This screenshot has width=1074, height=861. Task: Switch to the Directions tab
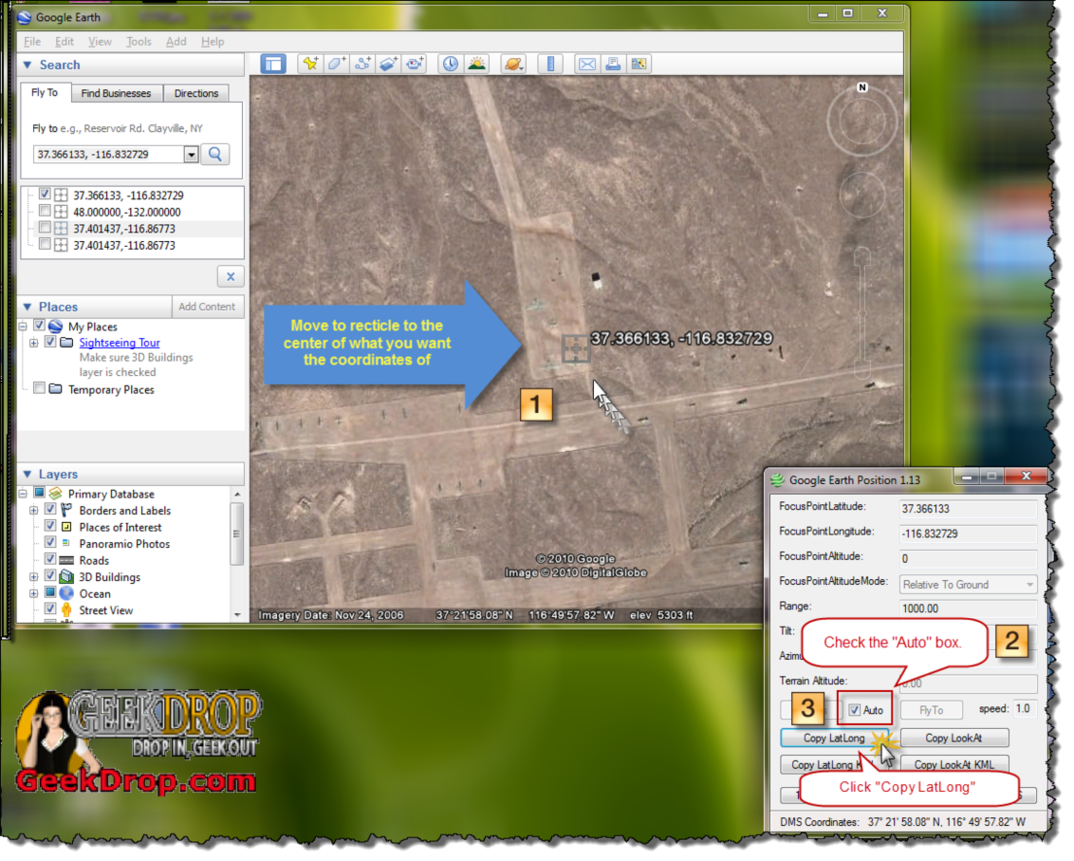(196, 93)
